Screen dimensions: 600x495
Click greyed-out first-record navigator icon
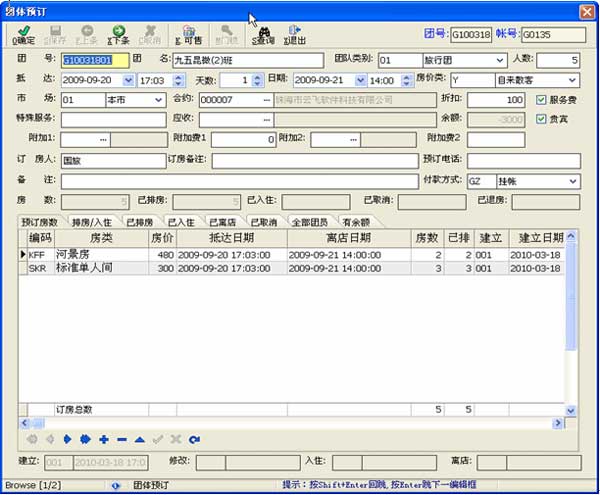pyautogui.click(x=32, y=440)
